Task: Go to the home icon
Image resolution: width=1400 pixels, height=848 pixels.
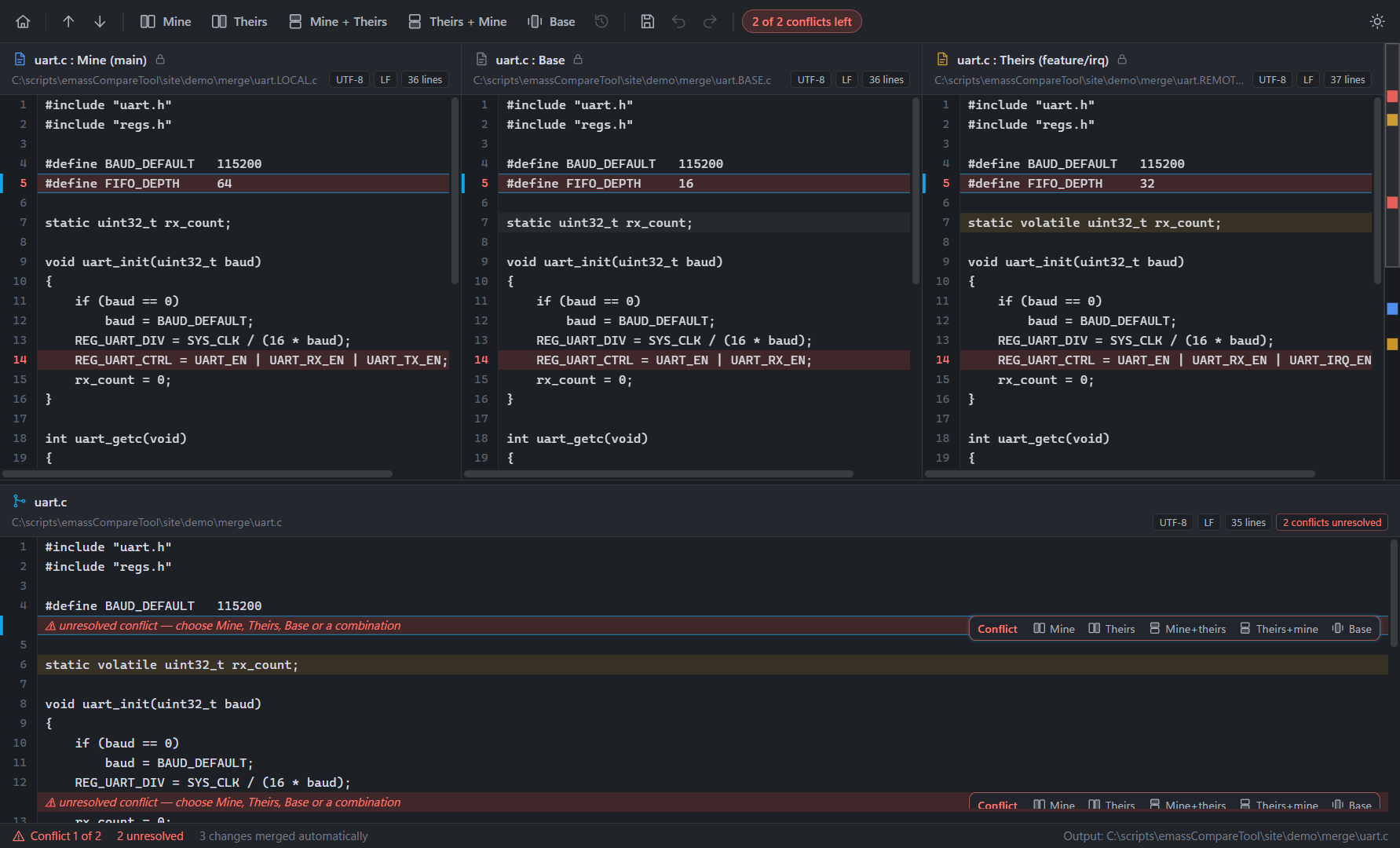Action: (23, 21)
